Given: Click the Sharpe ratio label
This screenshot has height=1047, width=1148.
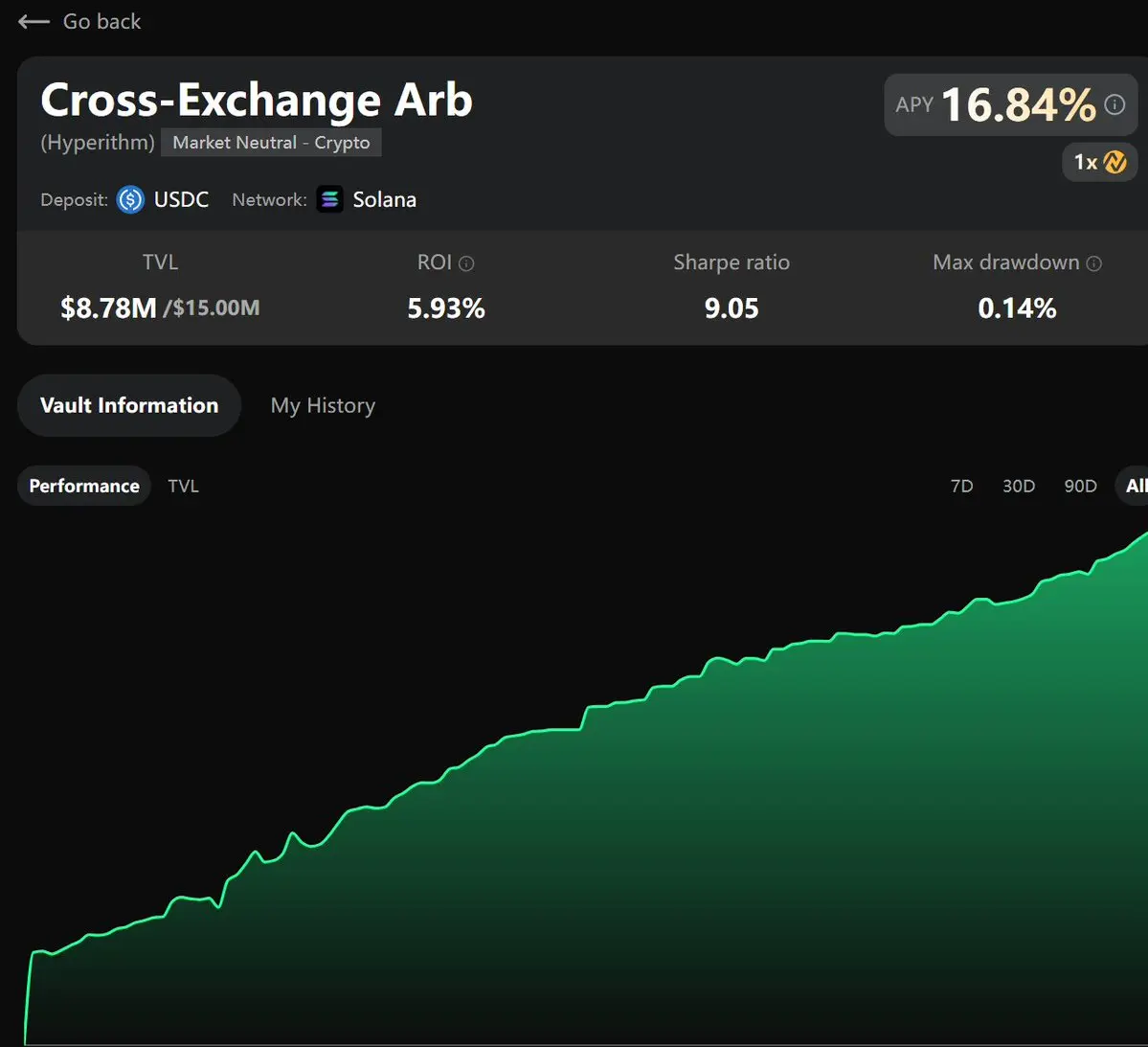Looking at the screenshot, I should pos(732,262).
